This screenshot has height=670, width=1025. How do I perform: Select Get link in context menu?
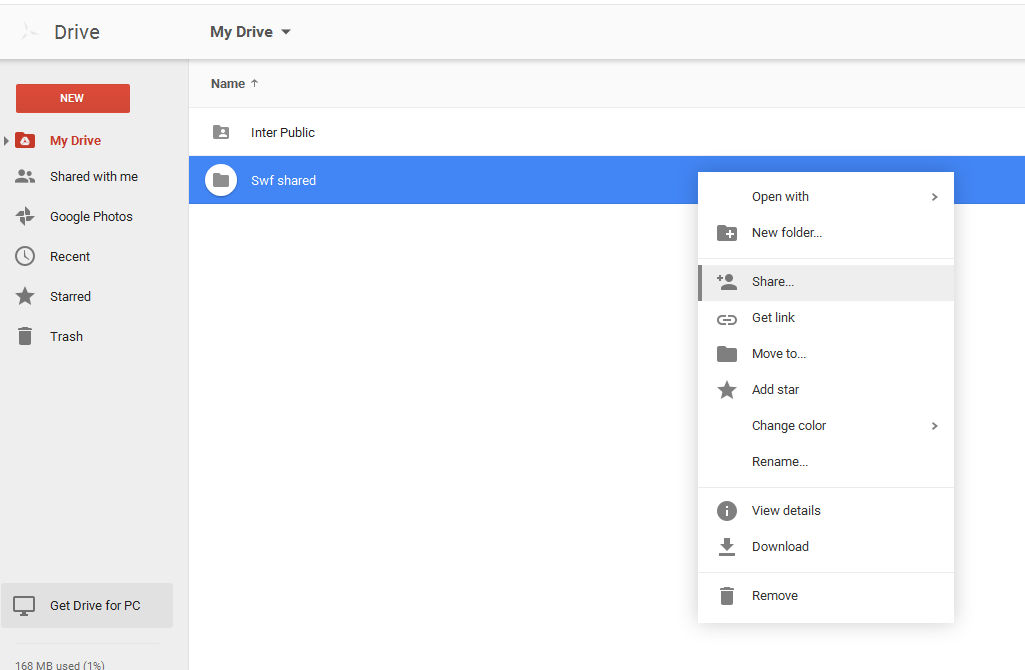coord(773,318)
